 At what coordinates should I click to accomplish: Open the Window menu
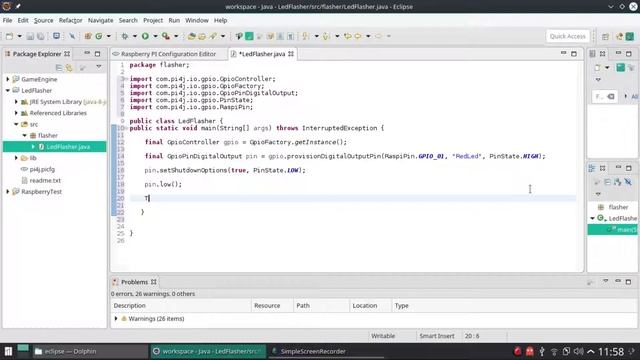click(197, 20)
